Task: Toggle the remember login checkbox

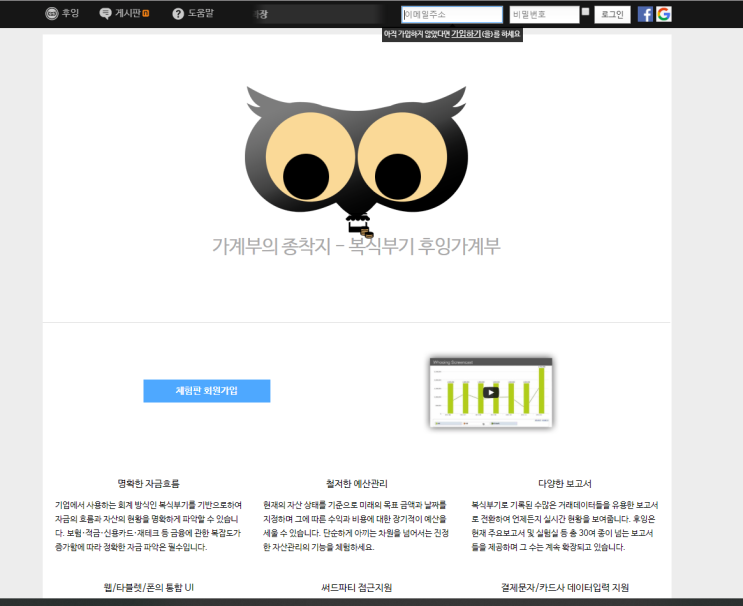Action: pos(585,12)
